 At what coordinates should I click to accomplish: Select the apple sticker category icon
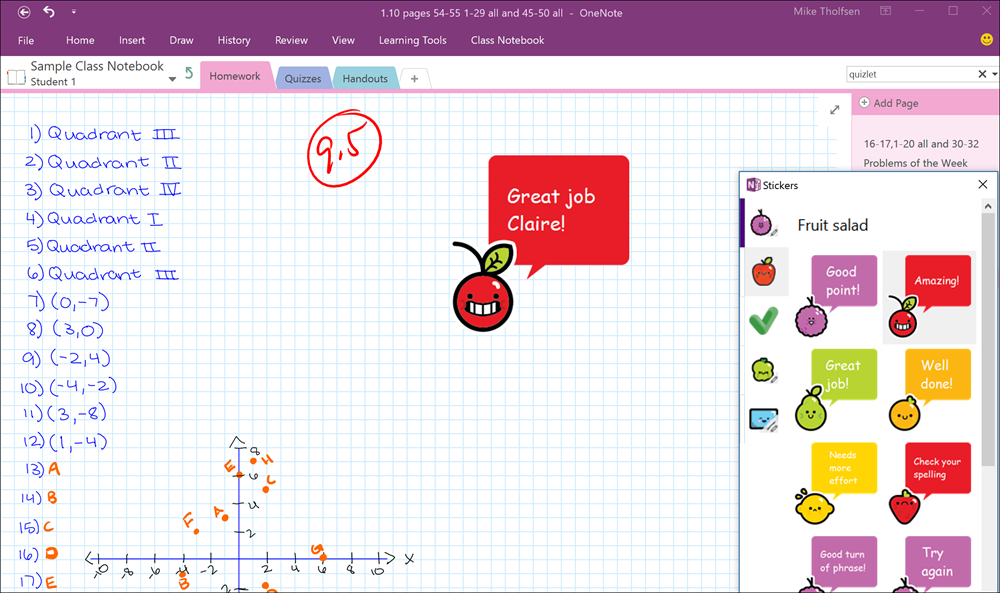pyautogui.click(x=766, y=270)
